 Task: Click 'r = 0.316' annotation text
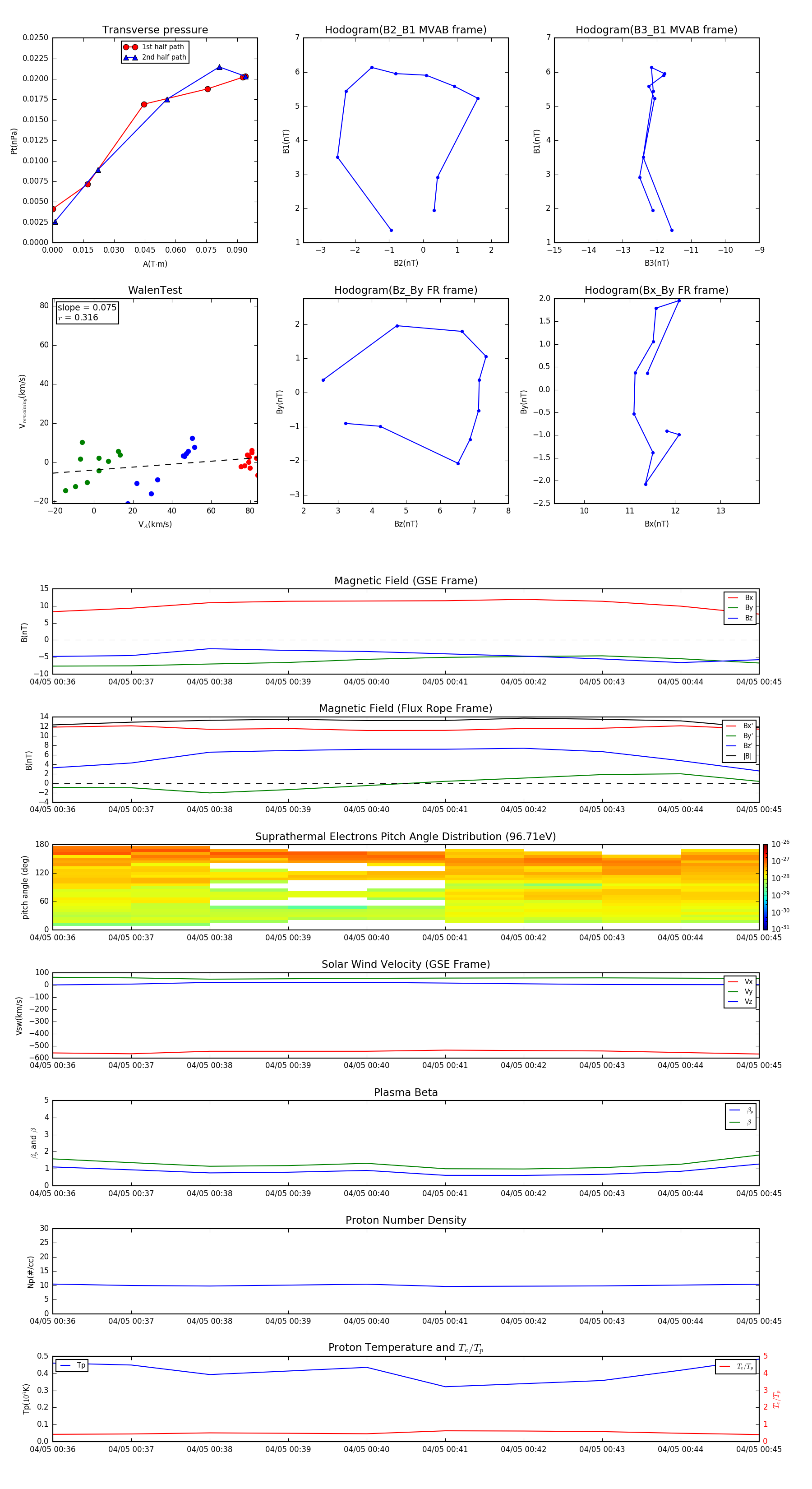(78, 317)
